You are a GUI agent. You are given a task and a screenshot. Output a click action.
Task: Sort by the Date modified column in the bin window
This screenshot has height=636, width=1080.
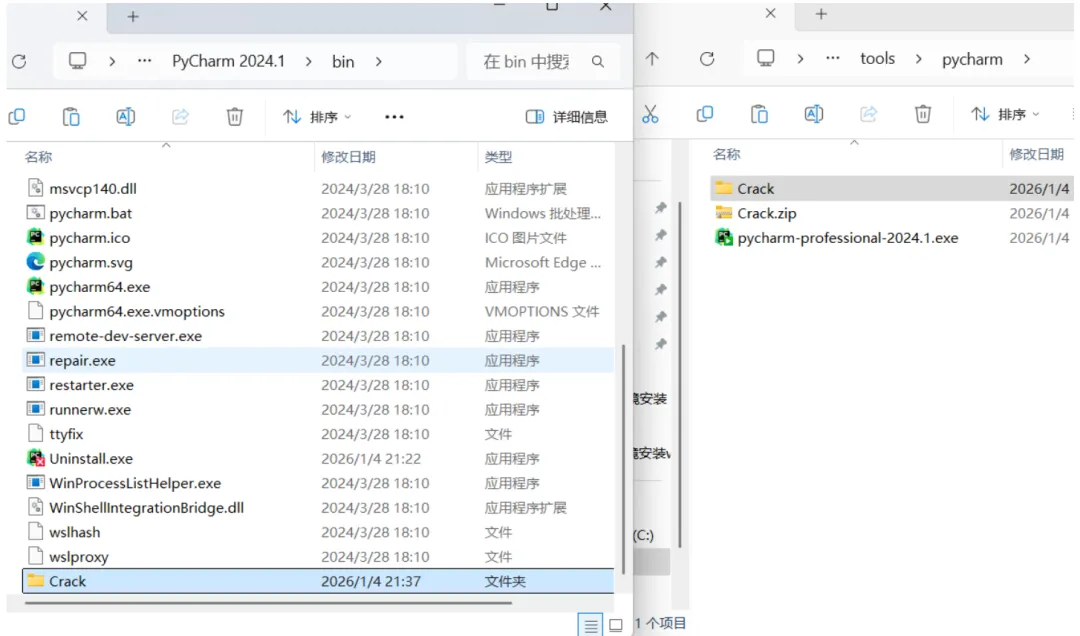coord(349,157)
